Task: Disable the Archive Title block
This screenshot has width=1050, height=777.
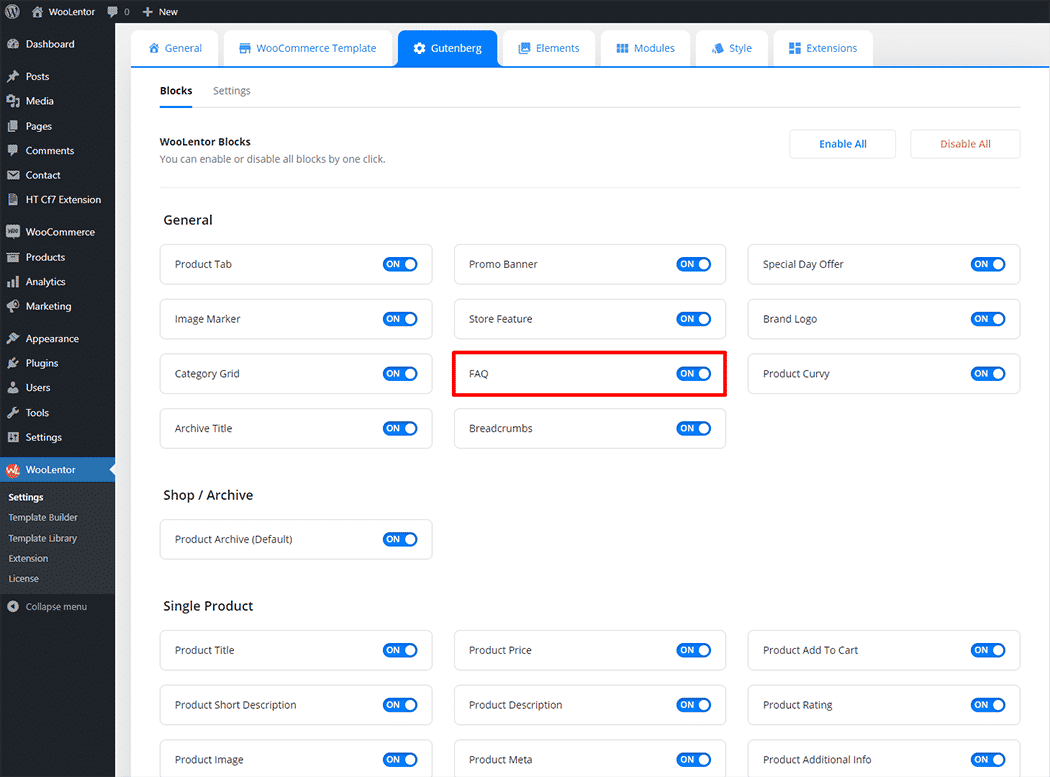Action: [x=400, y=429]
